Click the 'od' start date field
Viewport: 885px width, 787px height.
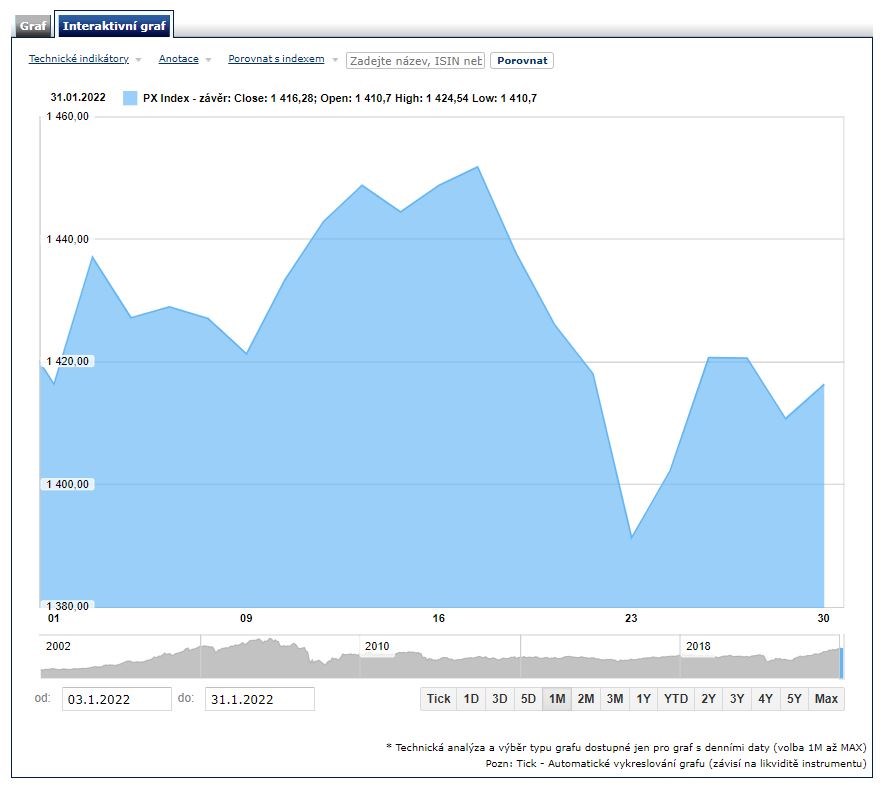pos(116,699)
